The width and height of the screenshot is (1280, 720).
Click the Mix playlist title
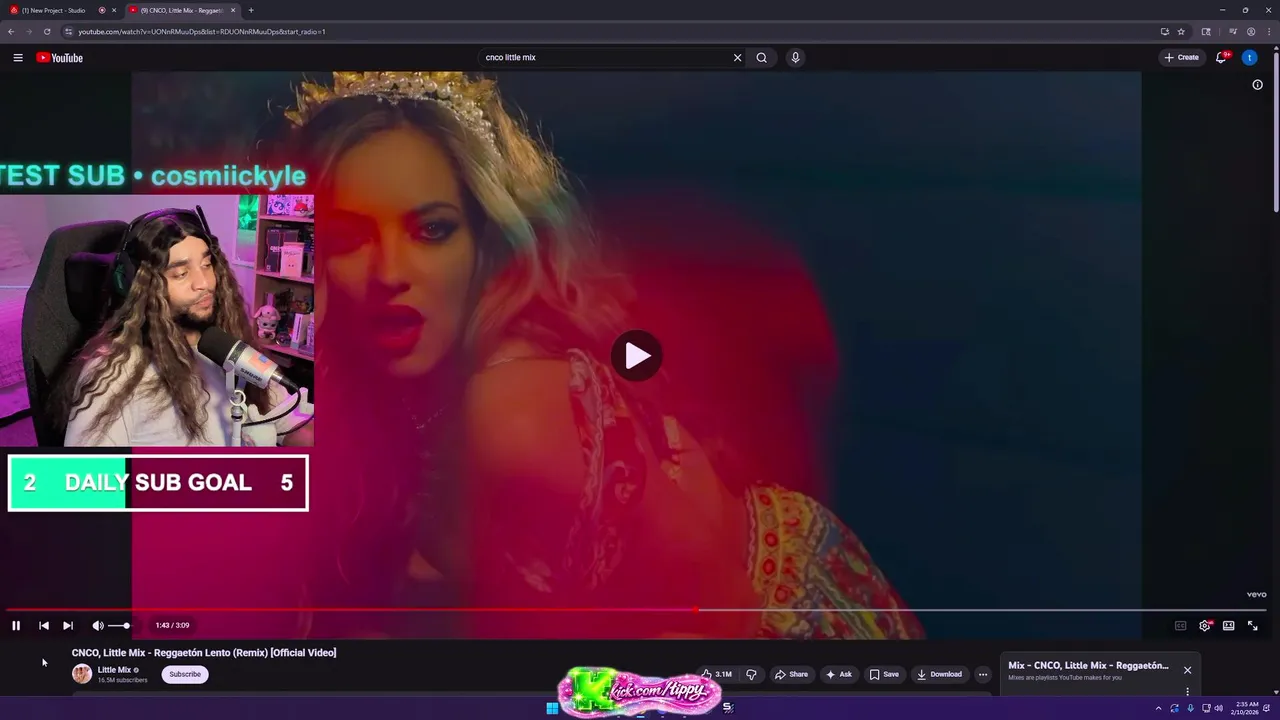tap(1088, 666)
